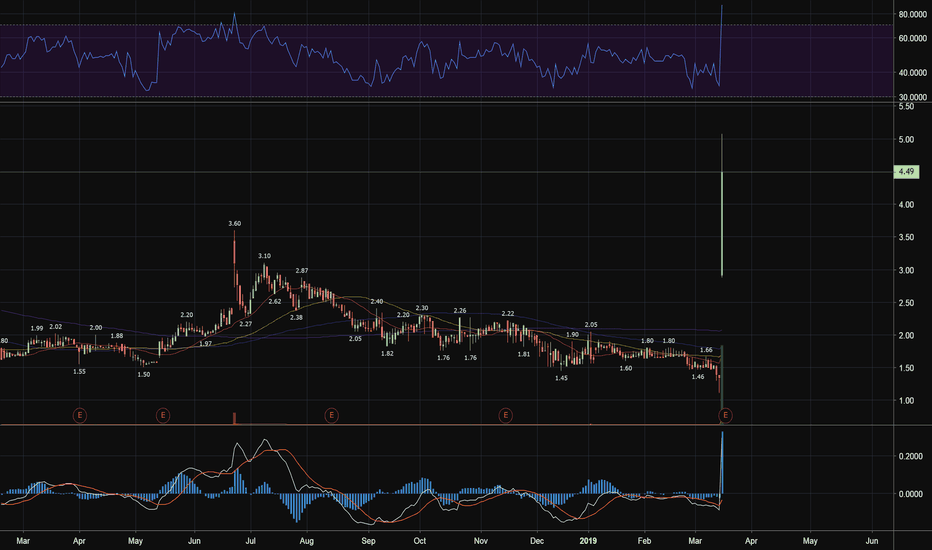932x550 pixels.
Task: Click the 1.55 low label near April
Action: 79,371
